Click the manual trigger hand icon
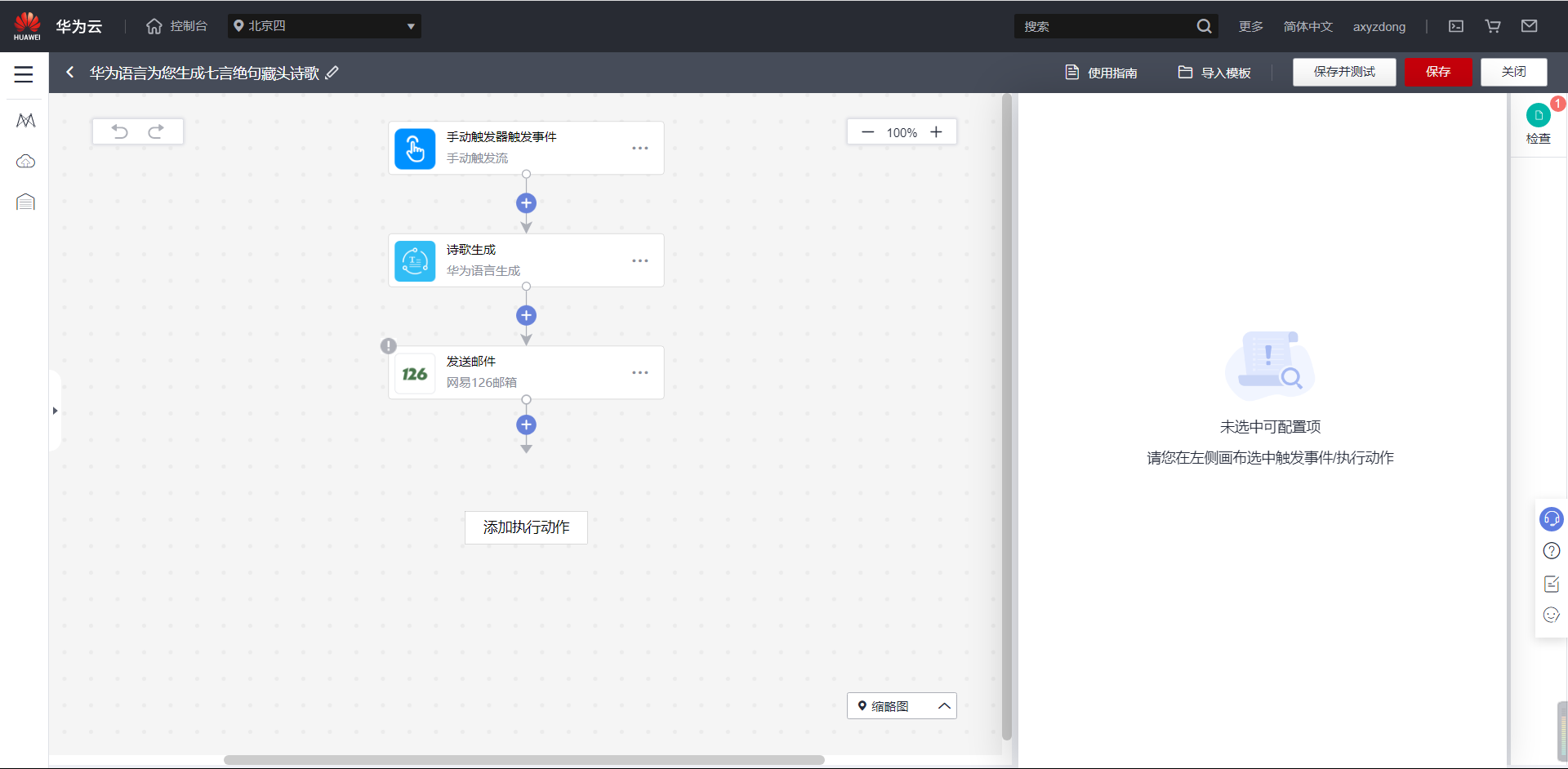The width and height of the screenshot is (1568, 769). pos(415,149)
